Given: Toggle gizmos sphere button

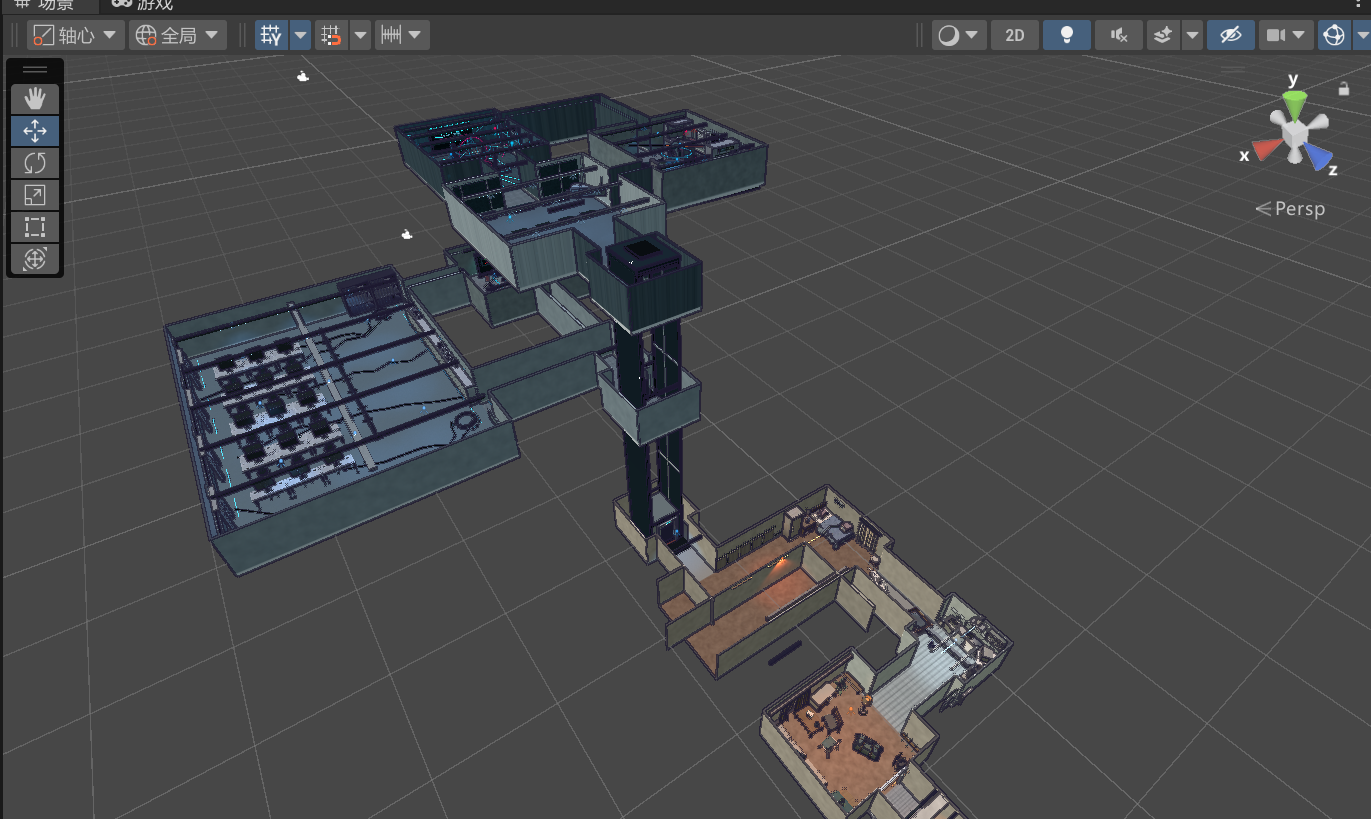Looking at the screenshot, I should (1334, 35).
